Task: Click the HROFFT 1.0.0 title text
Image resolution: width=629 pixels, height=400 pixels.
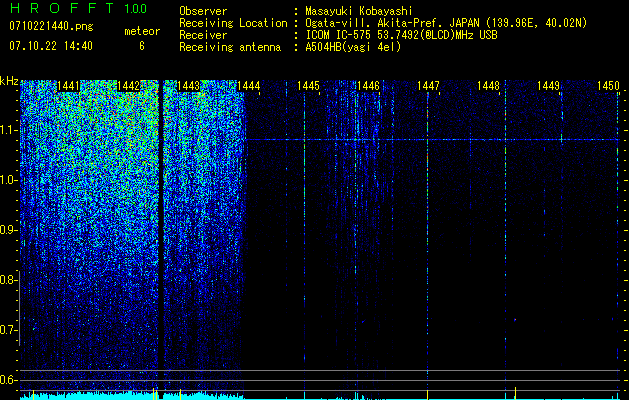Action: tap(78, 8)
